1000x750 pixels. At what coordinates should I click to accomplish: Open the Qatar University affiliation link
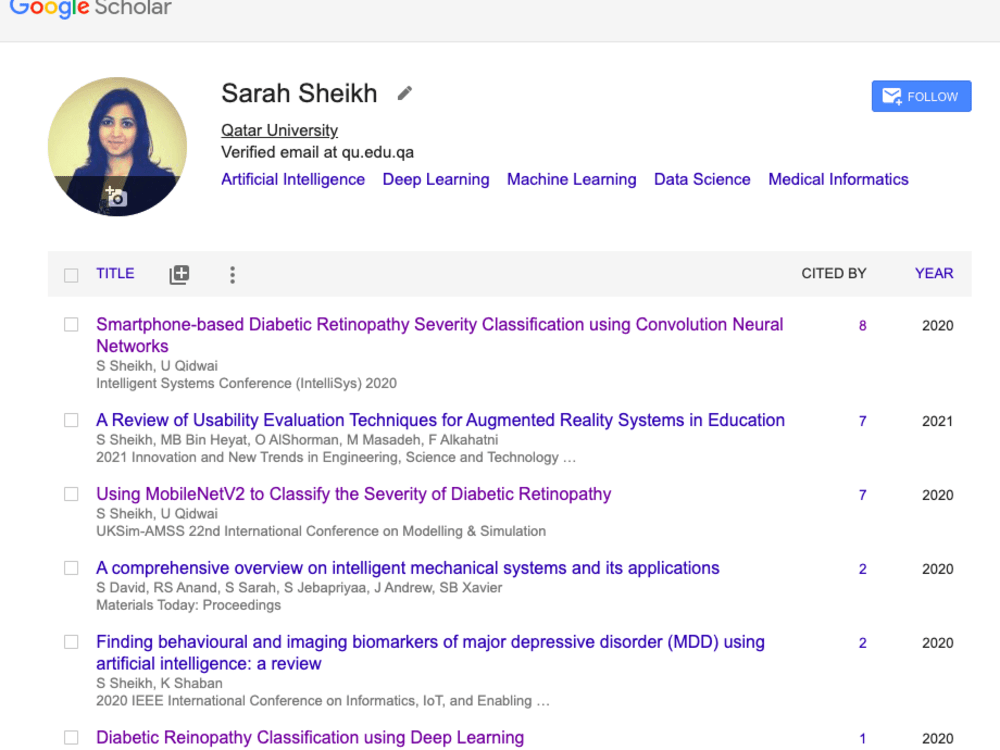pos(279,130)
